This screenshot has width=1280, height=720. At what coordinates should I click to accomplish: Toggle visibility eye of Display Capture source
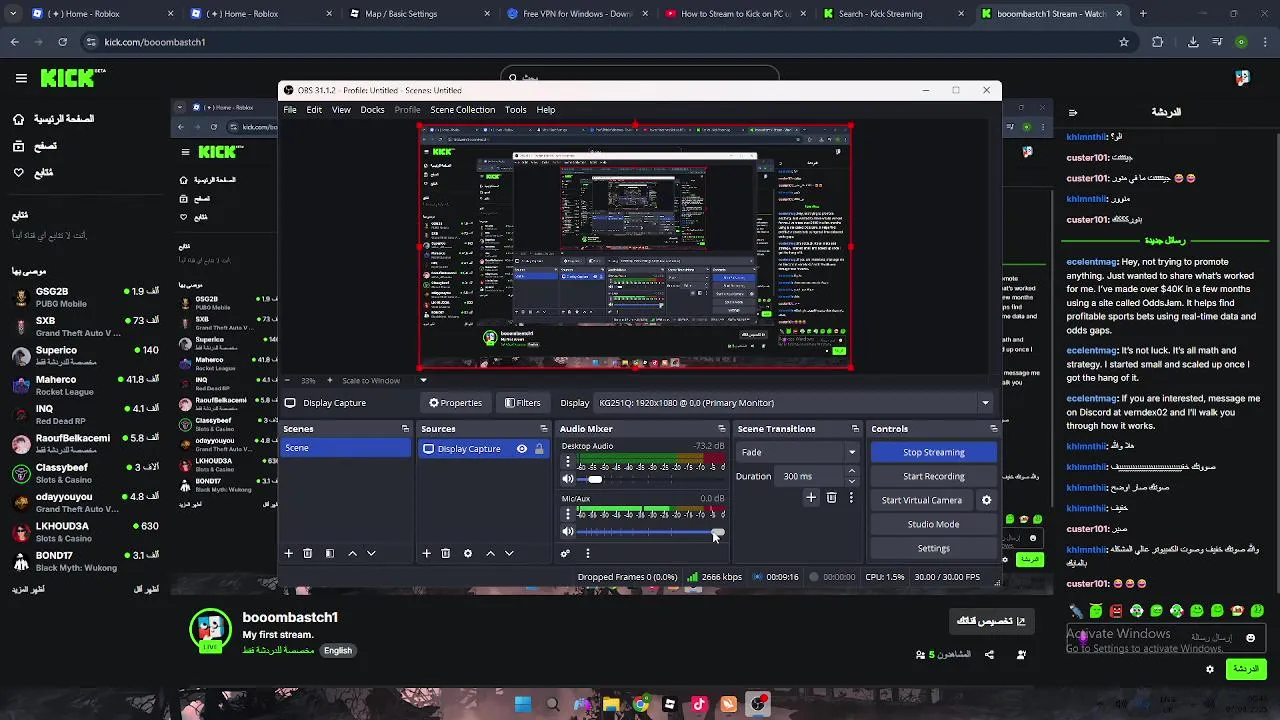coord(521,449)
